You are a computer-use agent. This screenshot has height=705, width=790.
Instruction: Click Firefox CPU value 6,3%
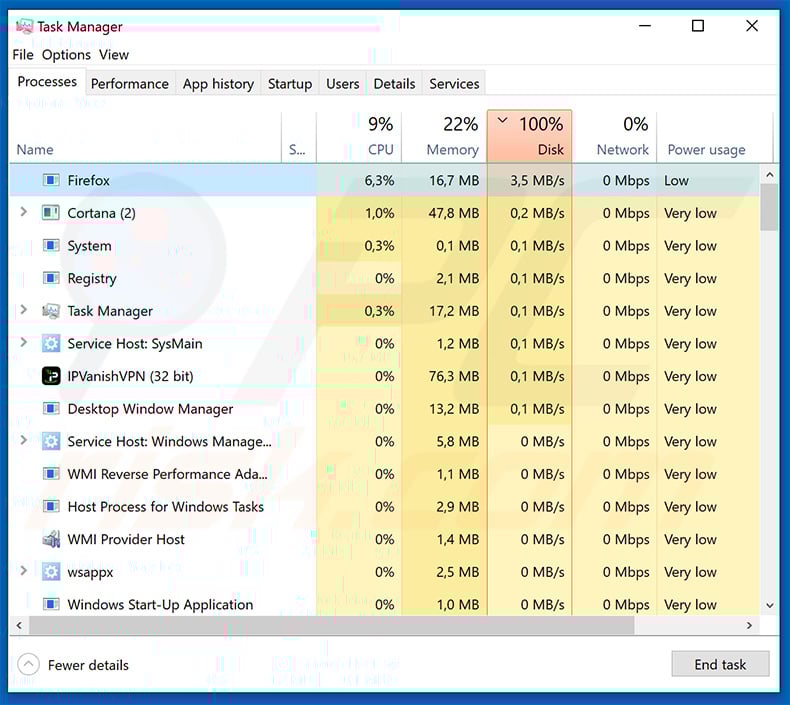(379, 180)
